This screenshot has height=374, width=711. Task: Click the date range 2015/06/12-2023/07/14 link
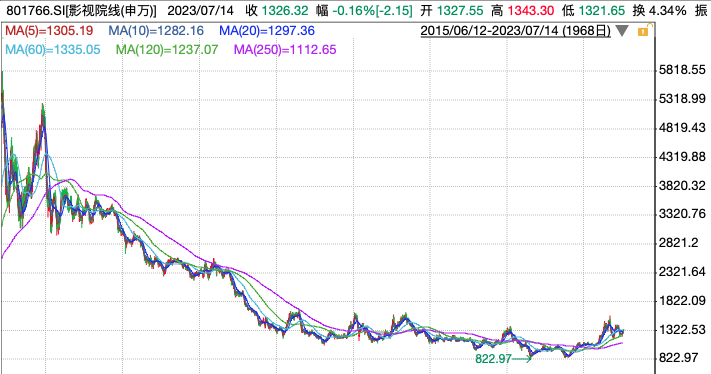click(x=516, y=31)
